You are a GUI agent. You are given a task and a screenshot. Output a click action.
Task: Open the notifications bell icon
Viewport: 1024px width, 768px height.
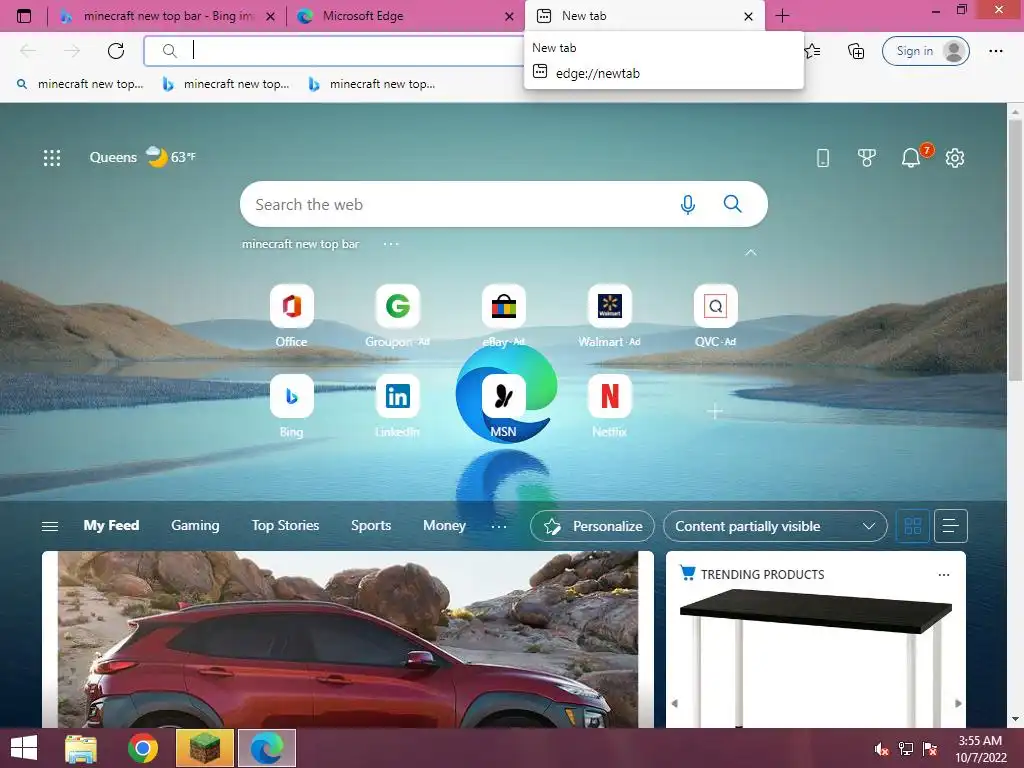tap(911, 157)
